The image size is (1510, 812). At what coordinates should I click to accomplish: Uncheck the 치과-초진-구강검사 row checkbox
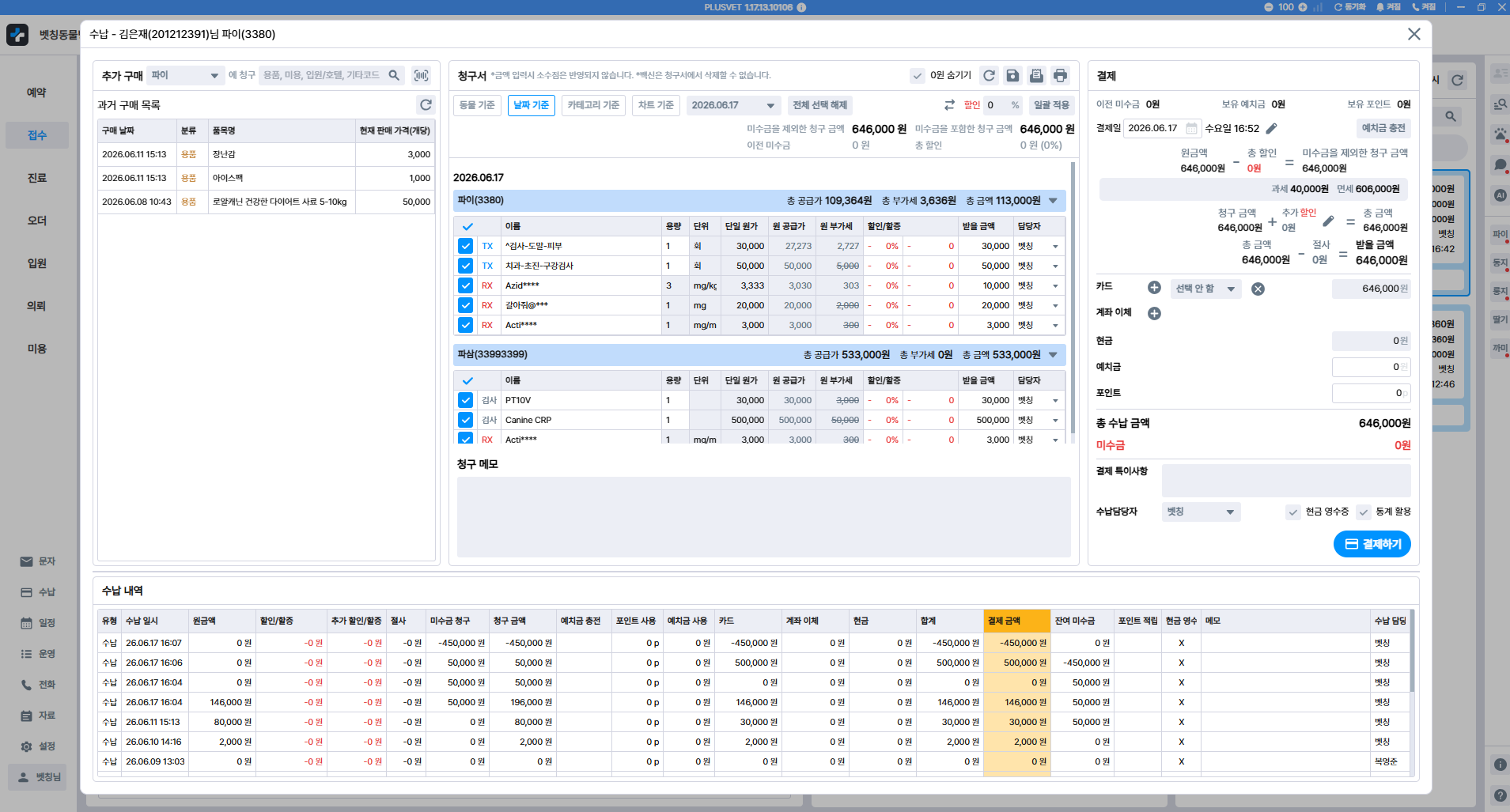tap(466, 266)
